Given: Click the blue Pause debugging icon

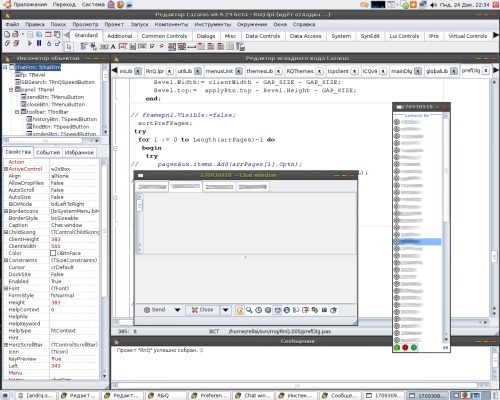Looking at the screenshot, I should 39,43.
